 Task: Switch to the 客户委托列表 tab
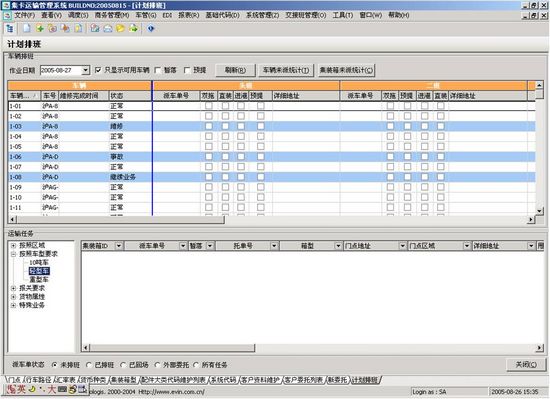click(x=303, y=380)
